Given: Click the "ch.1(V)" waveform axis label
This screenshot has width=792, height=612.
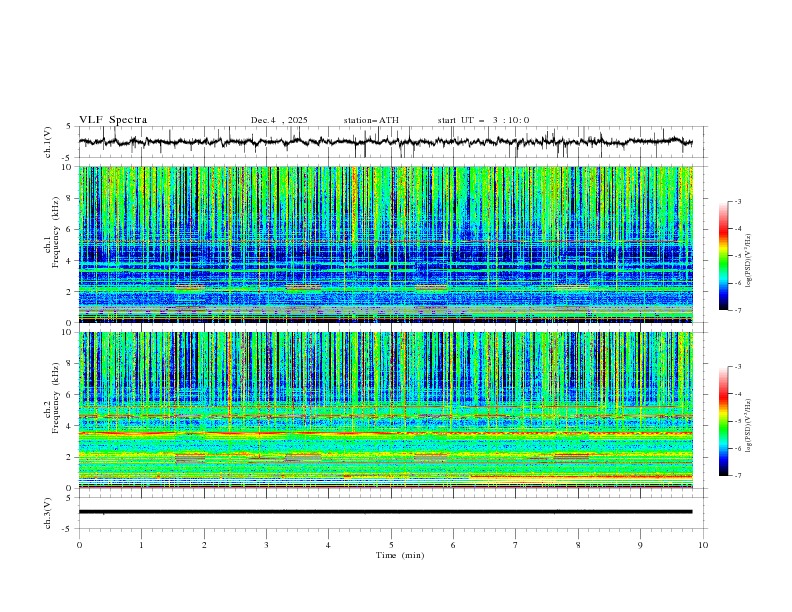Looking at the screenshot, I should coord(48,142).
